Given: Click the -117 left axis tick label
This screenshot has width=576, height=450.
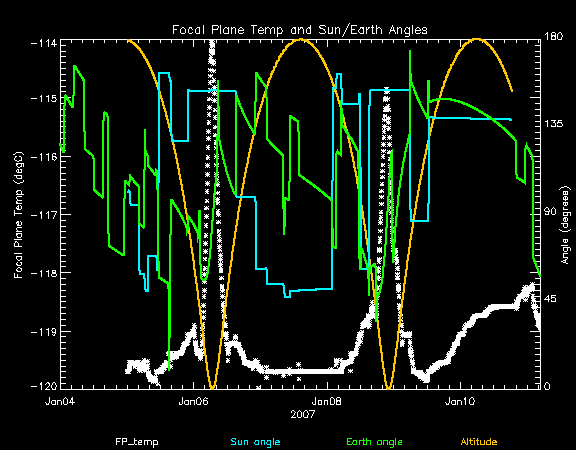Looking at the screenshot, I should (x=43, y=214).
